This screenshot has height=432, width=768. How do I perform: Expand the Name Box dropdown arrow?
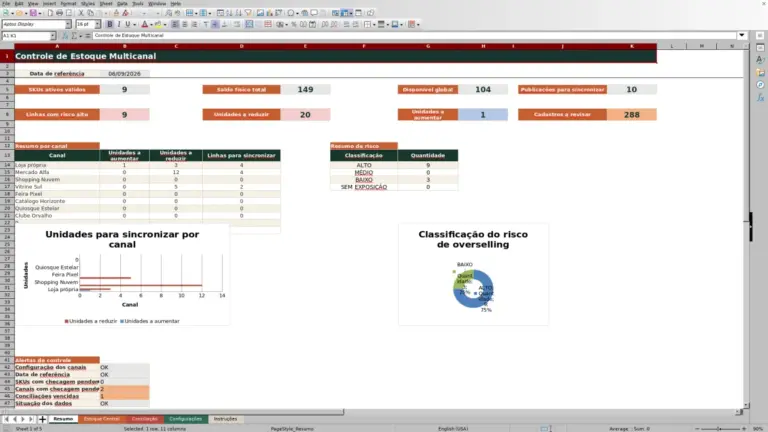(52, 36)
